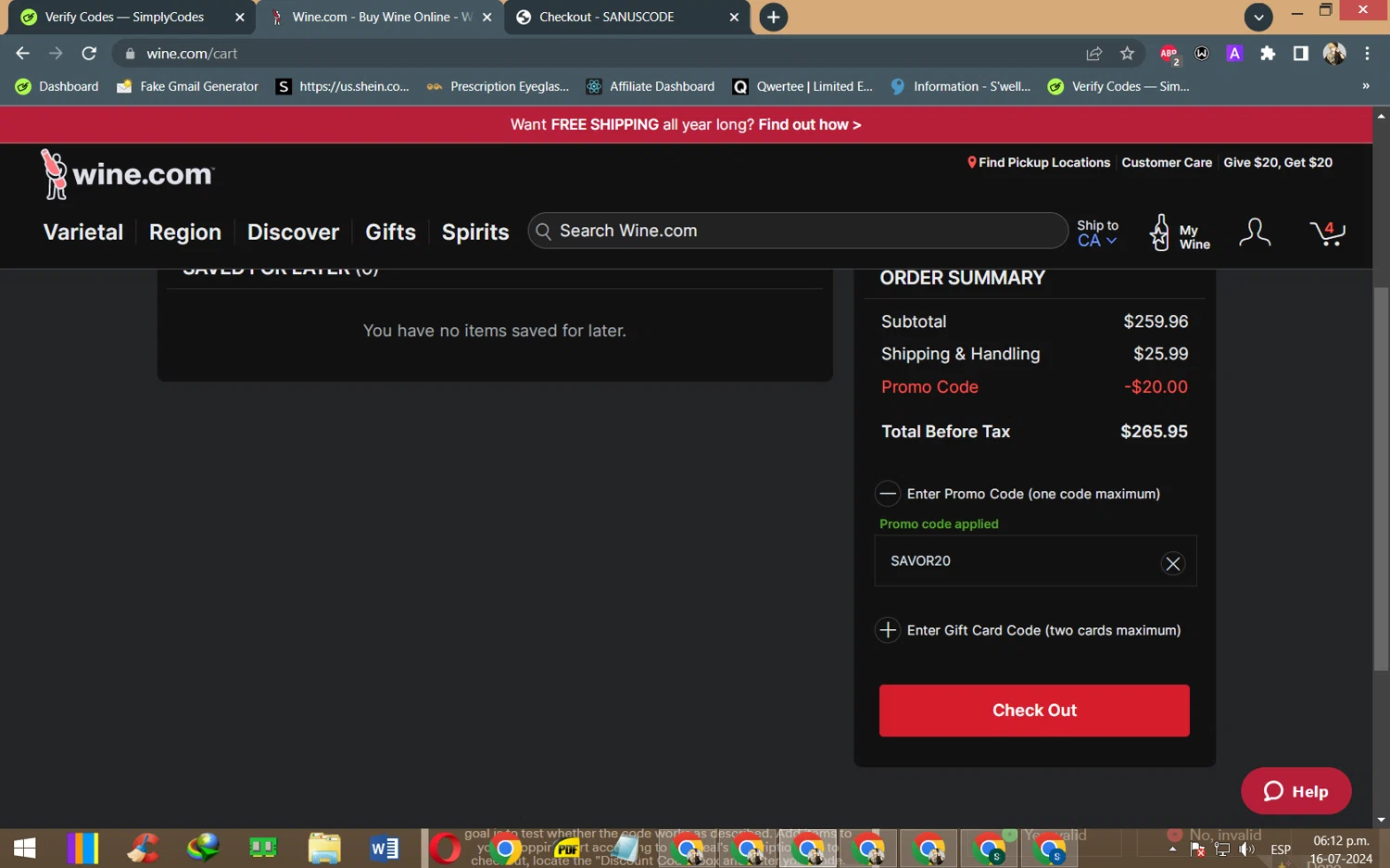Click the Give $20, Get $20 link
This screenshot has height=868, width=1390.
1278,163
